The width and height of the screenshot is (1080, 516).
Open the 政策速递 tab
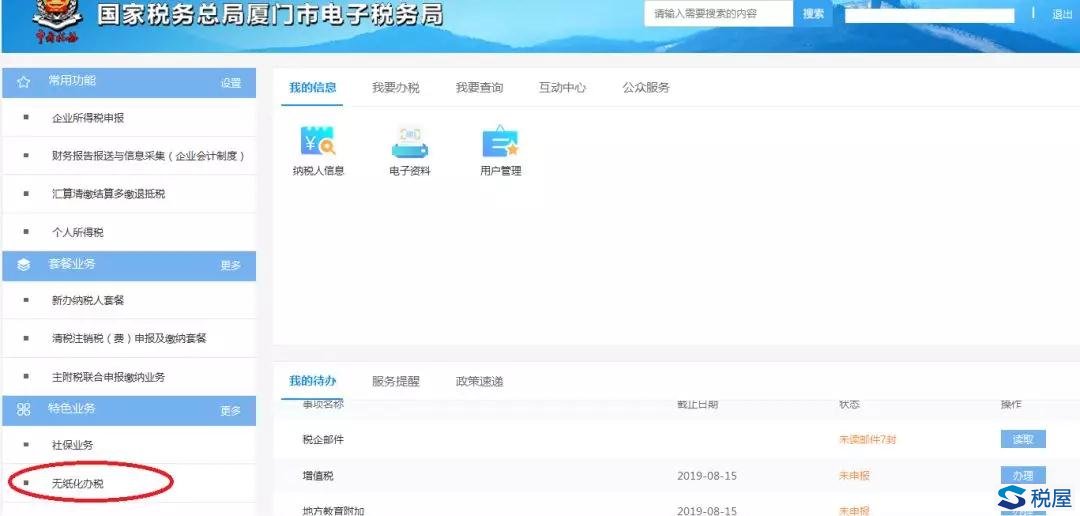(479, 382)
